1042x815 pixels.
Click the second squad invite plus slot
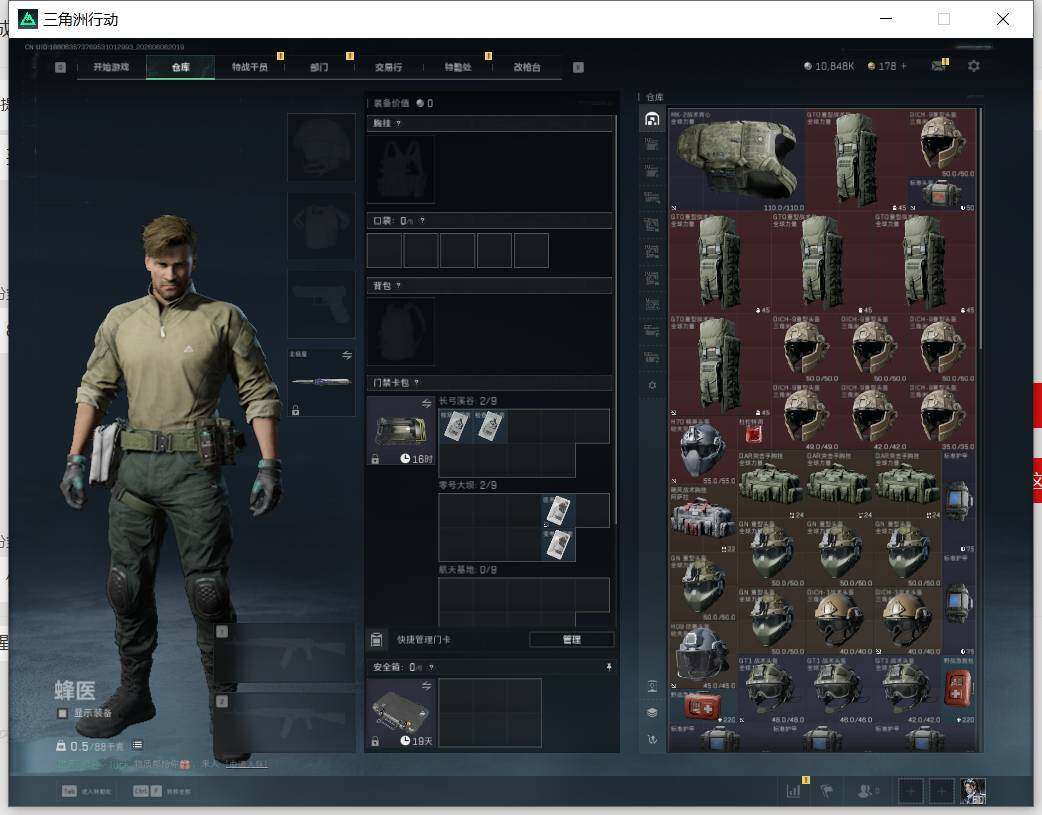tap(941, 791)
